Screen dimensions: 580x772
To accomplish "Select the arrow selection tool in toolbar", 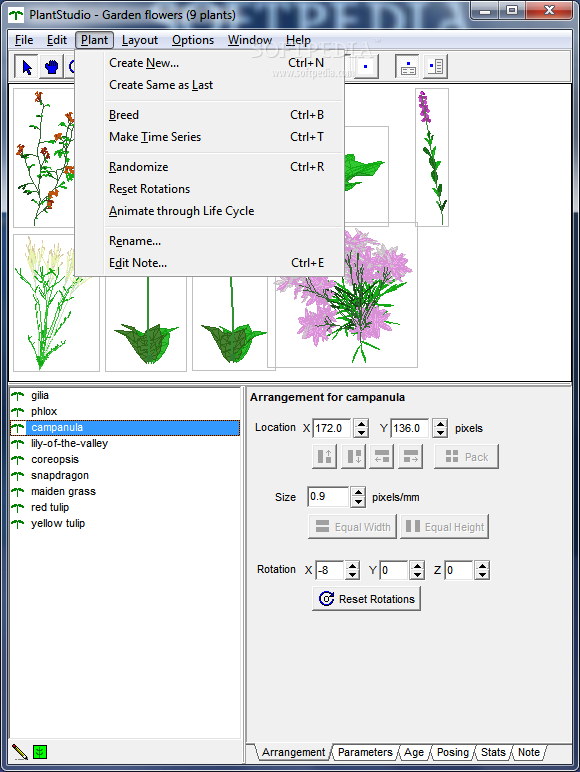I will [x=26, y=66].
